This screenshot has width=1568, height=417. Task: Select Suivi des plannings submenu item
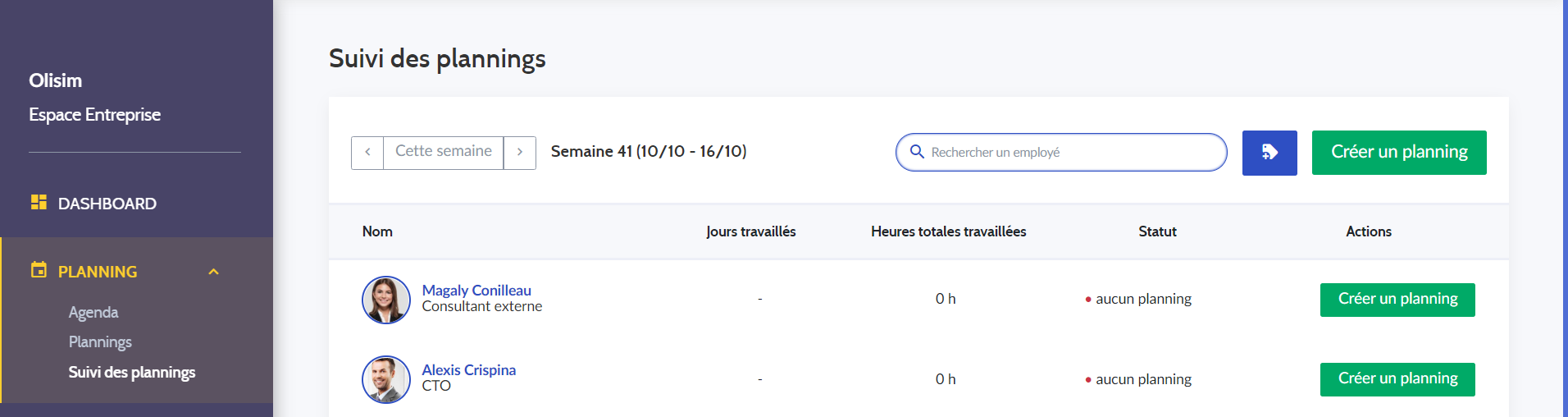tap(132, 372)
